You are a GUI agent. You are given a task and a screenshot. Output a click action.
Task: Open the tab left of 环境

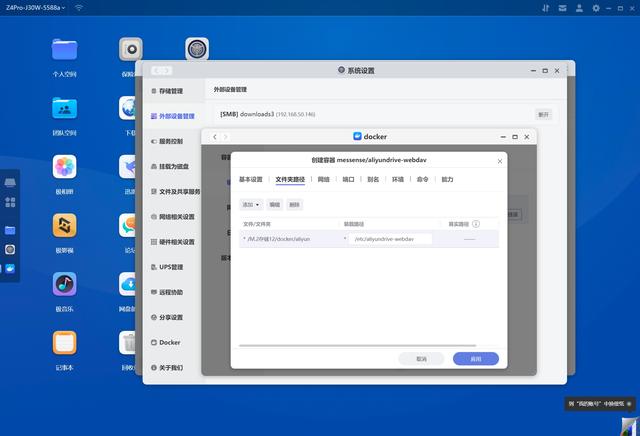coord(373,179)
